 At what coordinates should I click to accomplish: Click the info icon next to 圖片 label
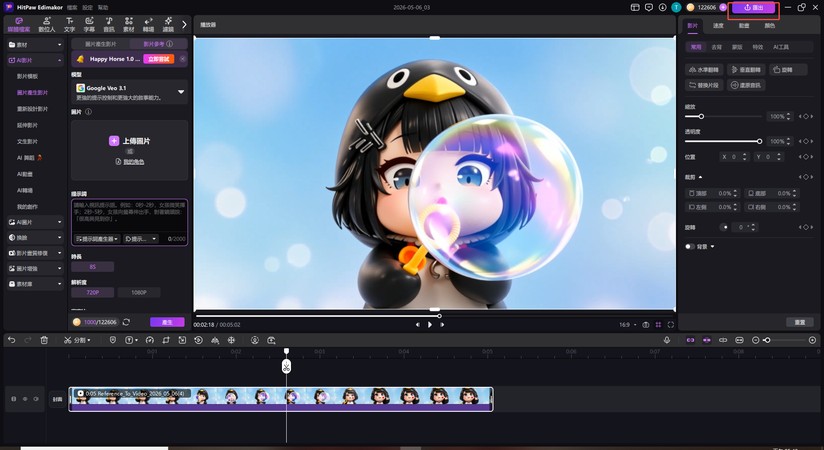click(x=88, y=112)
